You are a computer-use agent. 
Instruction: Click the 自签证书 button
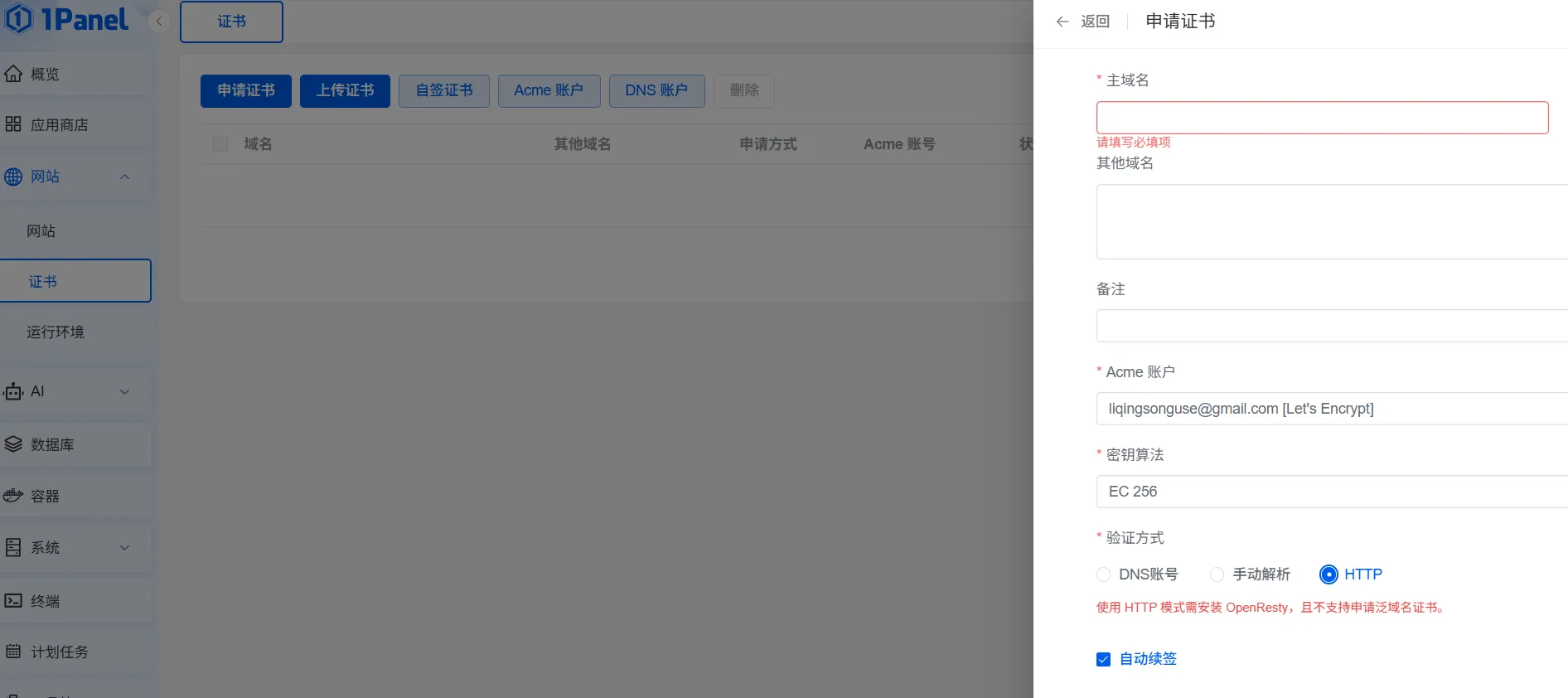coord(444,90)
